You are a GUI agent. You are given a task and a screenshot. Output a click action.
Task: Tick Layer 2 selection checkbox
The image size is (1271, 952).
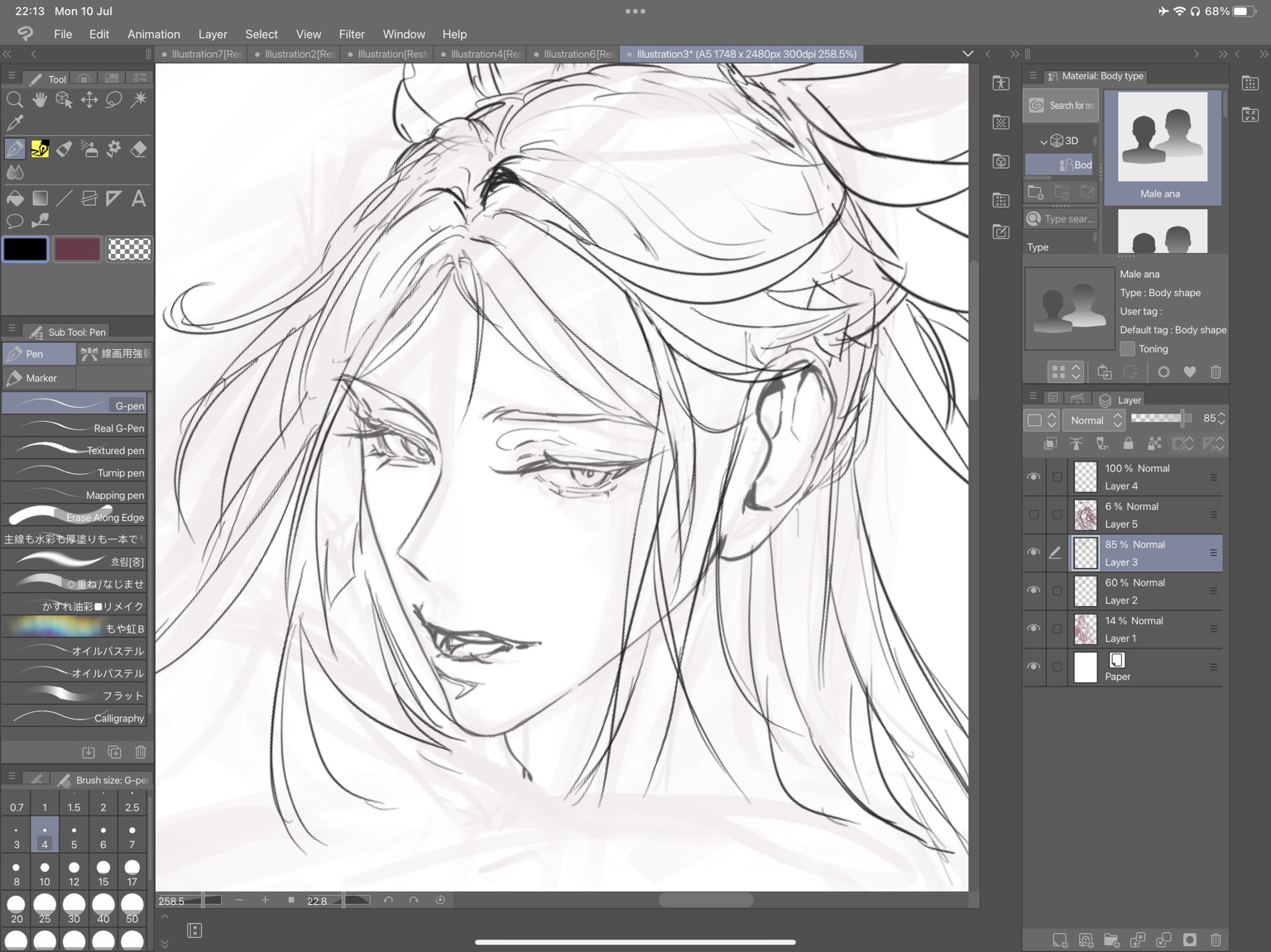pos(1057,591)
